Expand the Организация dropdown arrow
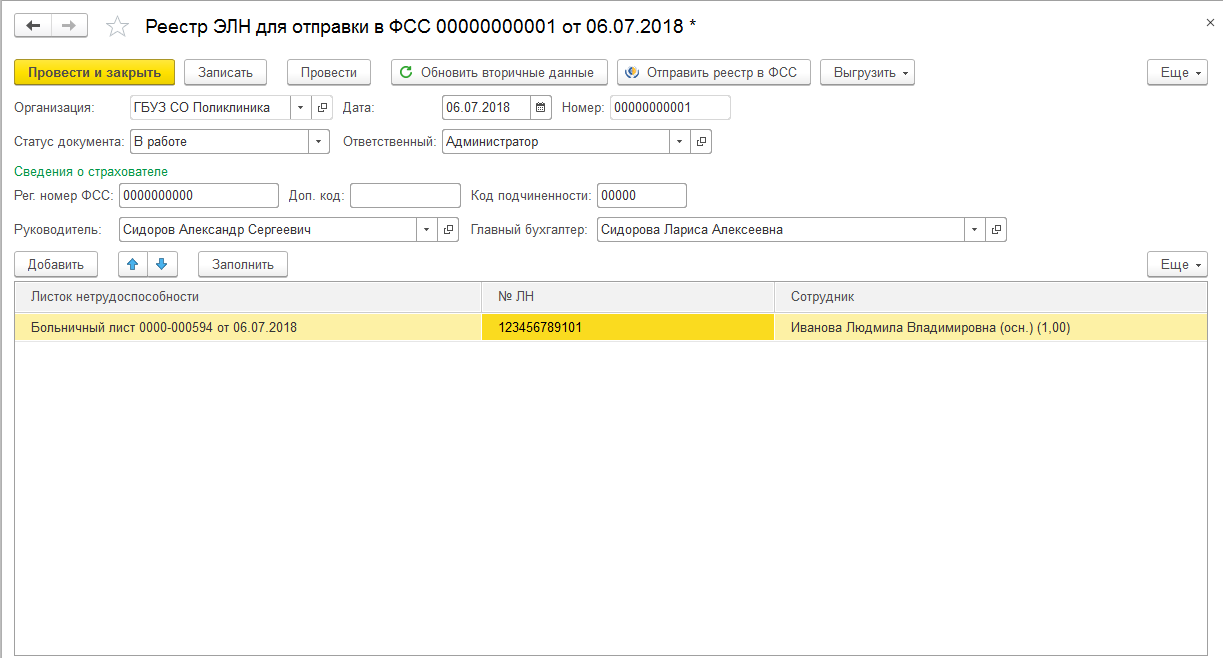 pos(301,108)
